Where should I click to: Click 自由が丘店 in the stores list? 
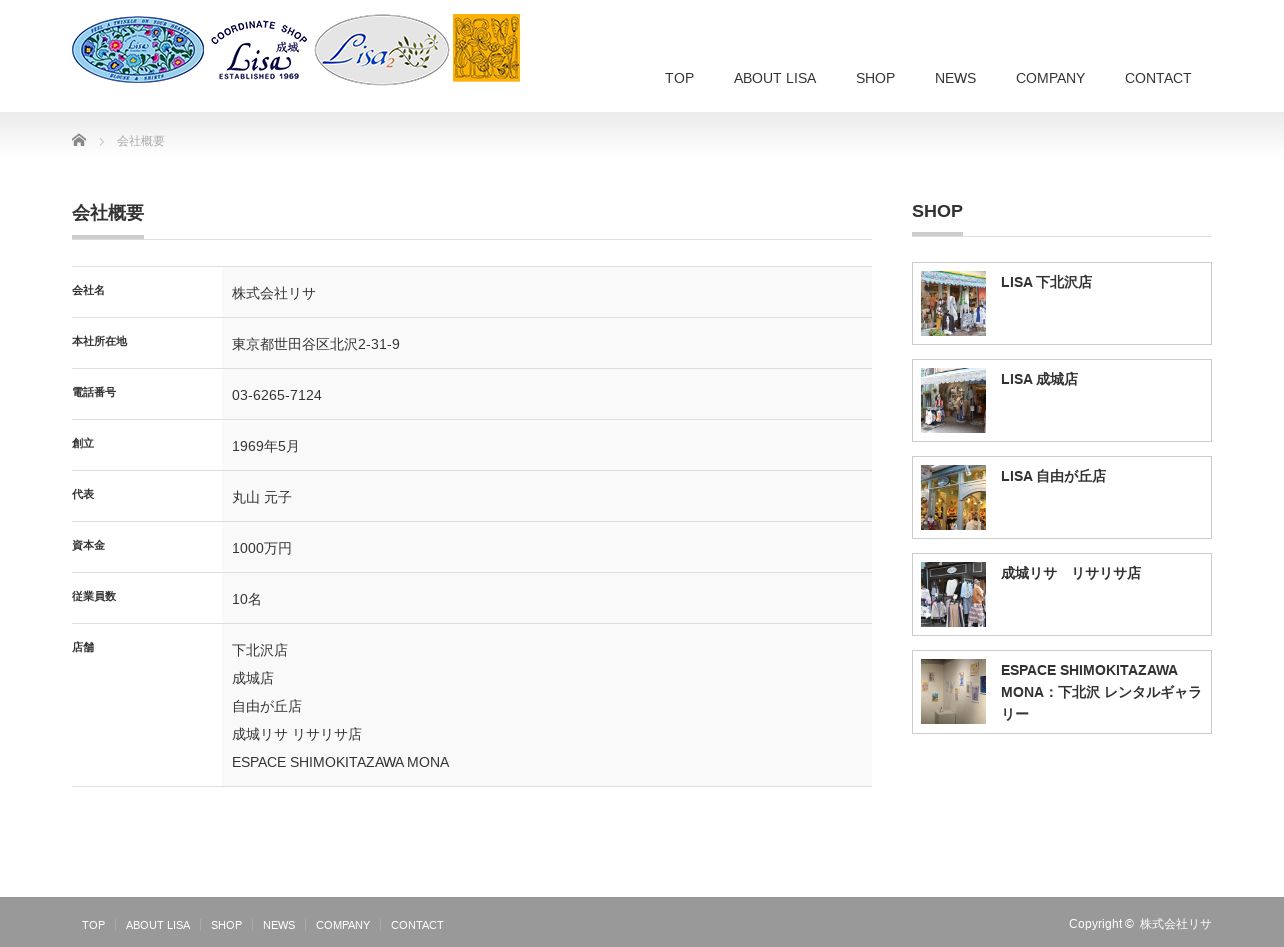tap(267, 706)
